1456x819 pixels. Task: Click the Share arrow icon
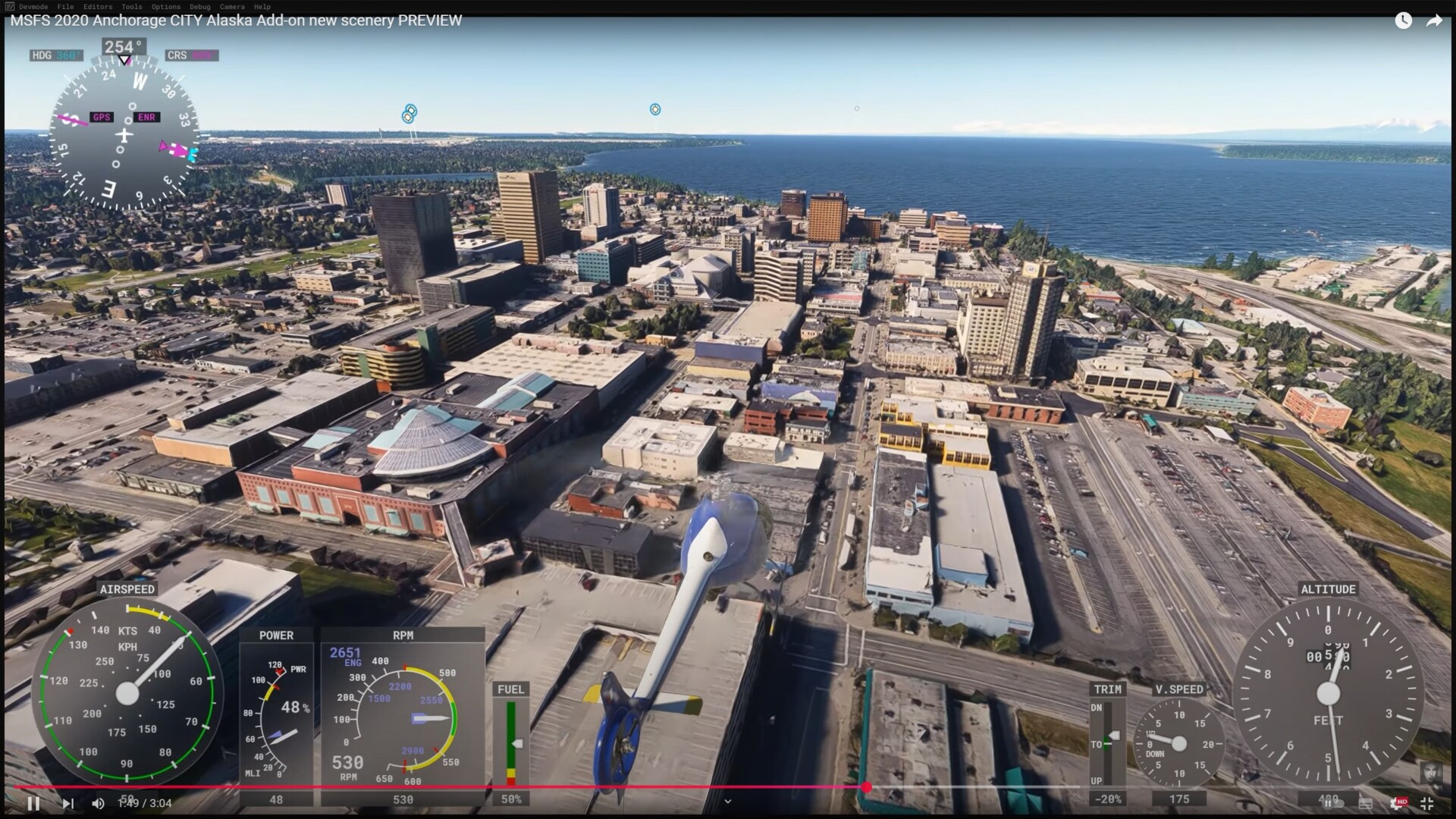coord(1434,21)
